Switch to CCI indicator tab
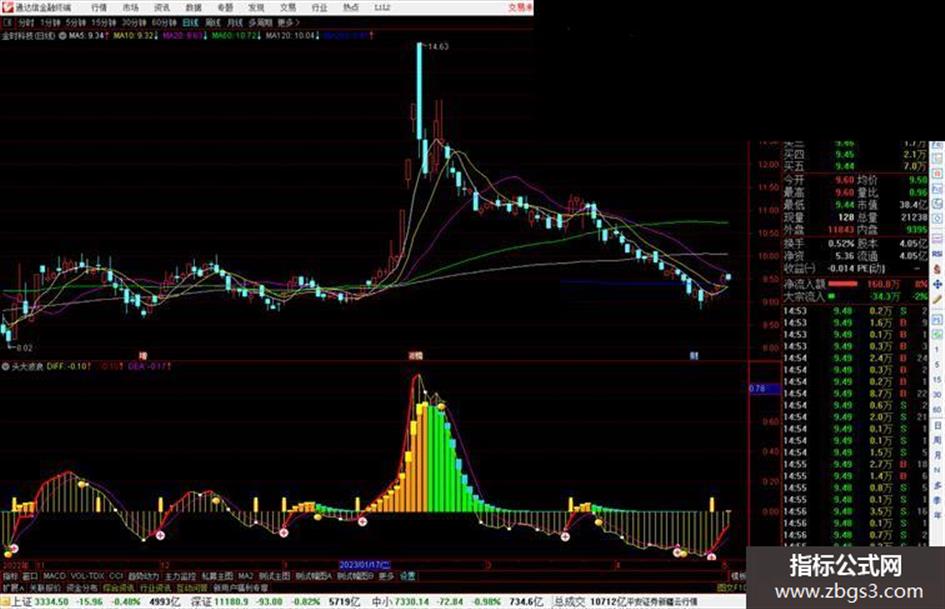 (116, 576)
